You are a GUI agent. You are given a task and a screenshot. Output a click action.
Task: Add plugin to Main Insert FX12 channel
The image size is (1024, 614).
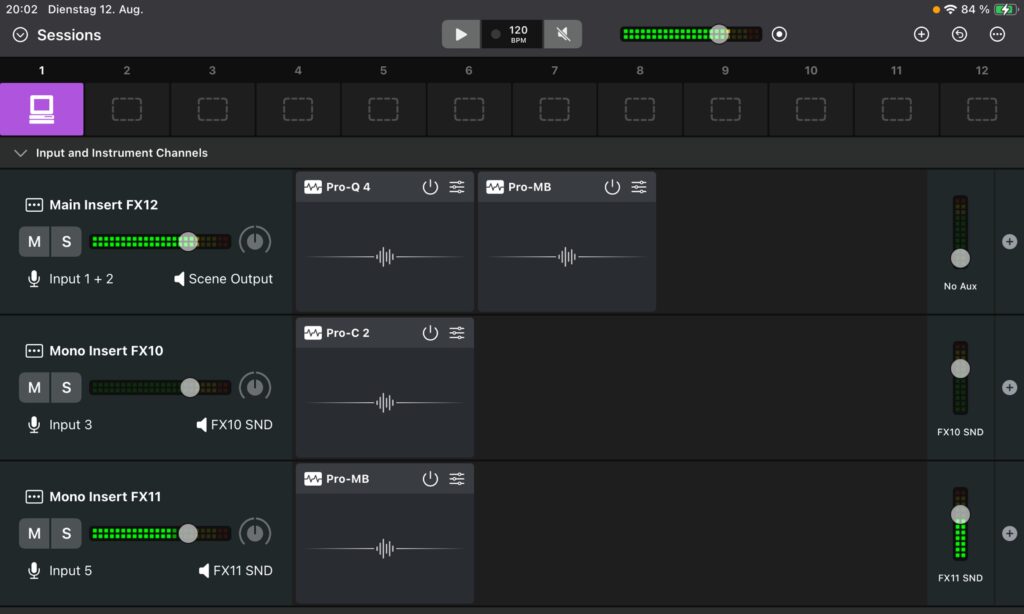point(1009,242)
